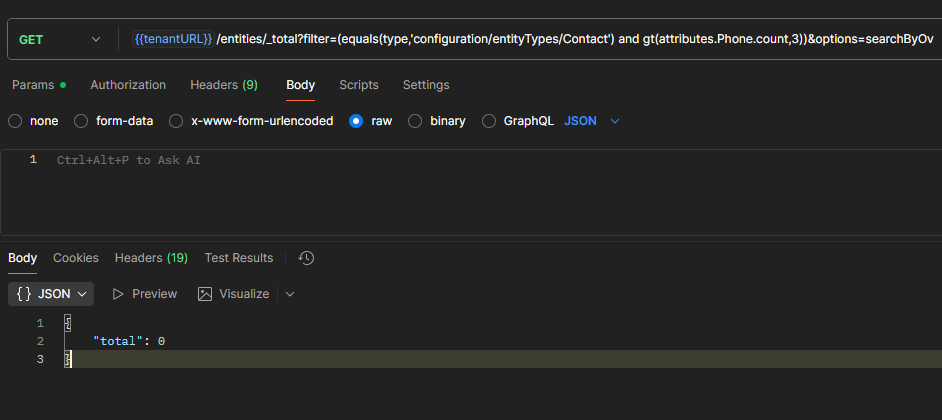Open the Test Results tab
Image resolution: width=942 pixels, height=420 pixels.
click(239, 258)
